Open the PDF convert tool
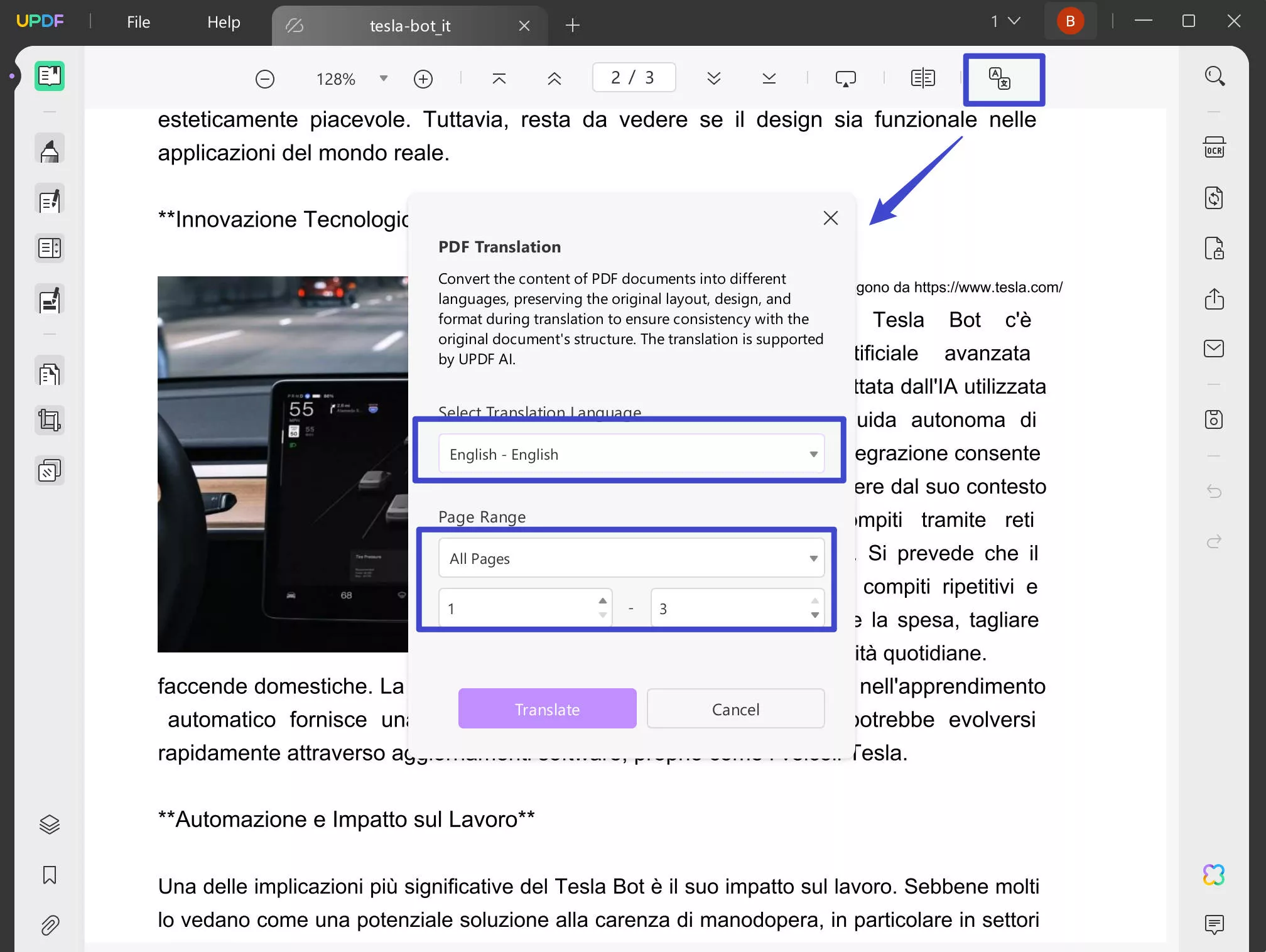 [1215, 198]
